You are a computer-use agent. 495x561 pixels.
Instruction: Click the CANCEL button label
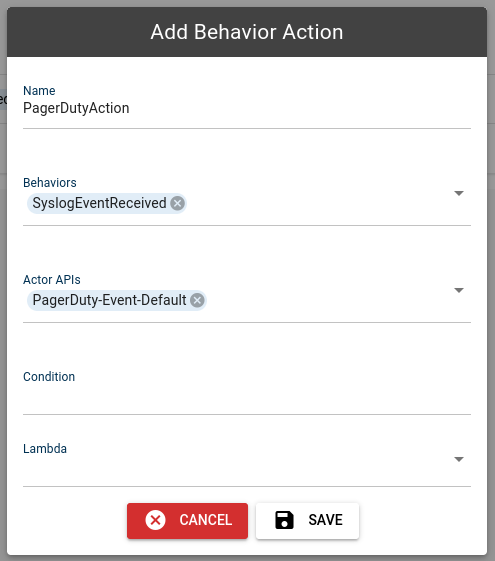[x=206, y=520]
